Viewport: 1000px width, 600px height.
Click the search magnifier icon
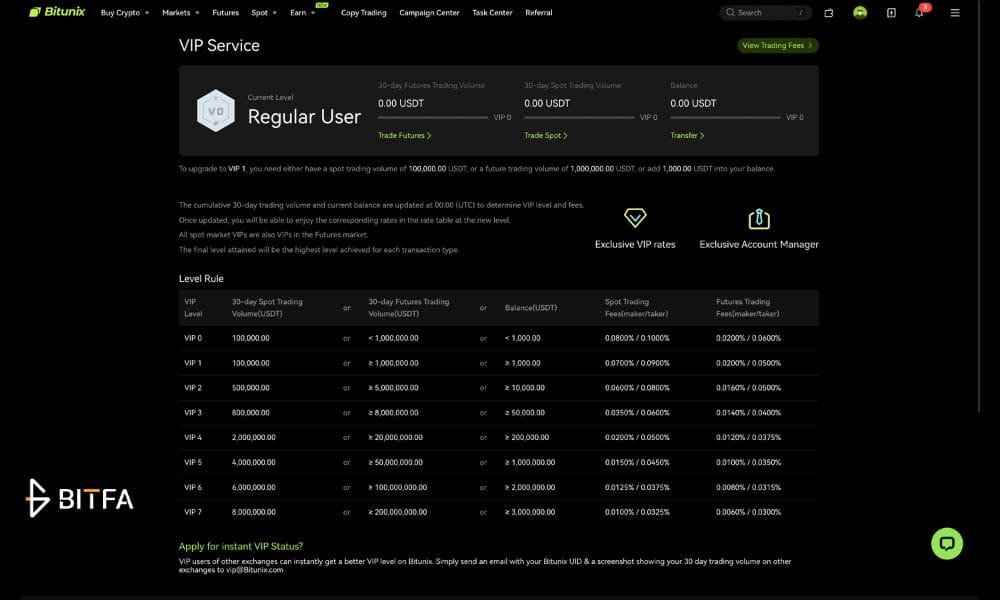coord(730,12)
